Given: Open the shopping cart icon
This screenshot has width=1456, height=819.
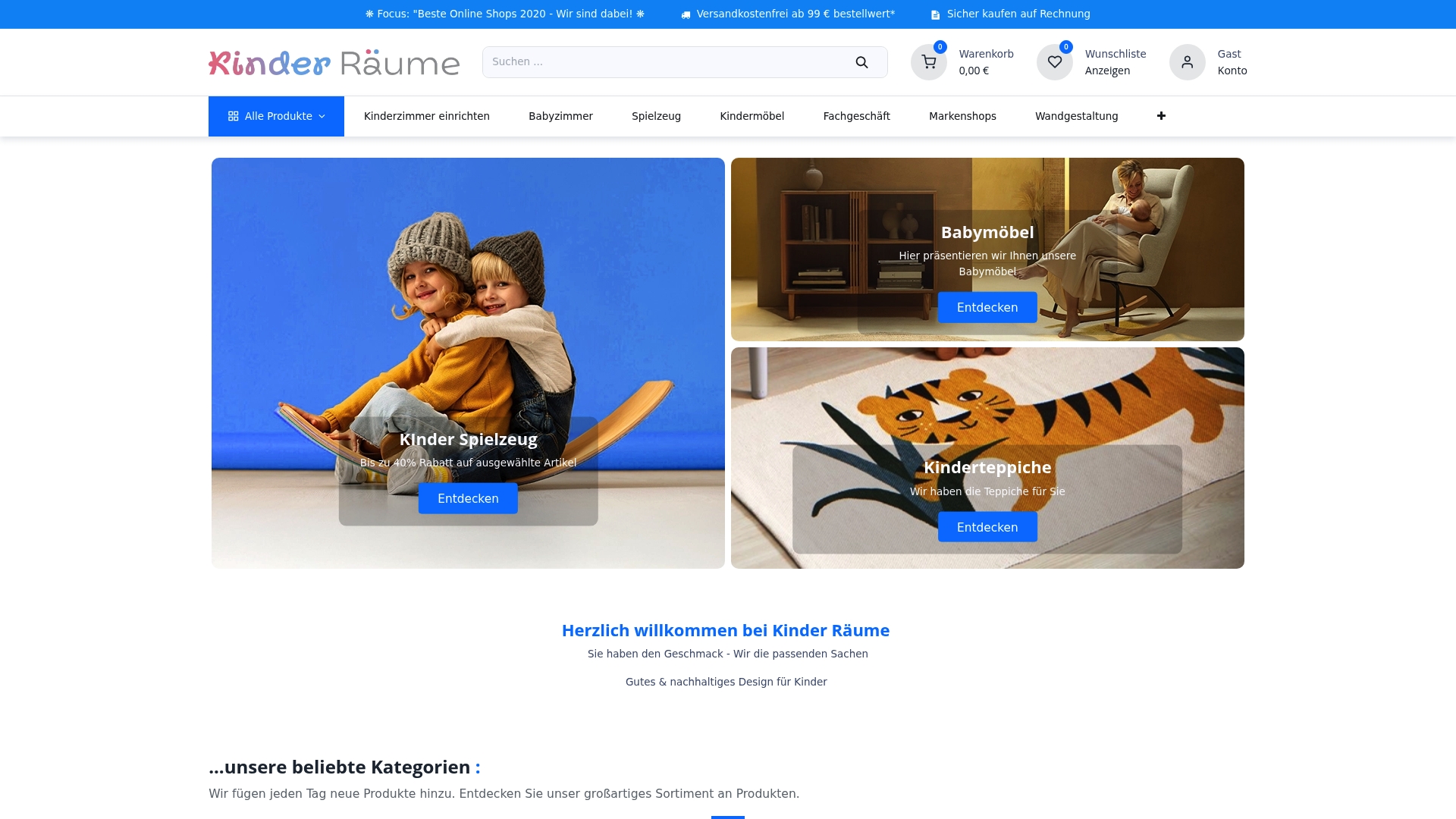Looking at the screenshot, I should [x=929, y=62].
